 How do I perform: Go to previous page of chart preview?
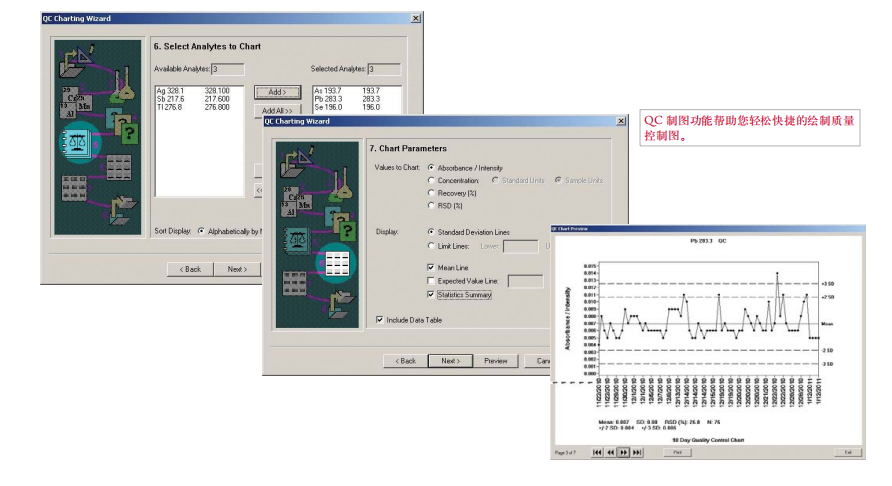[610, 452]
